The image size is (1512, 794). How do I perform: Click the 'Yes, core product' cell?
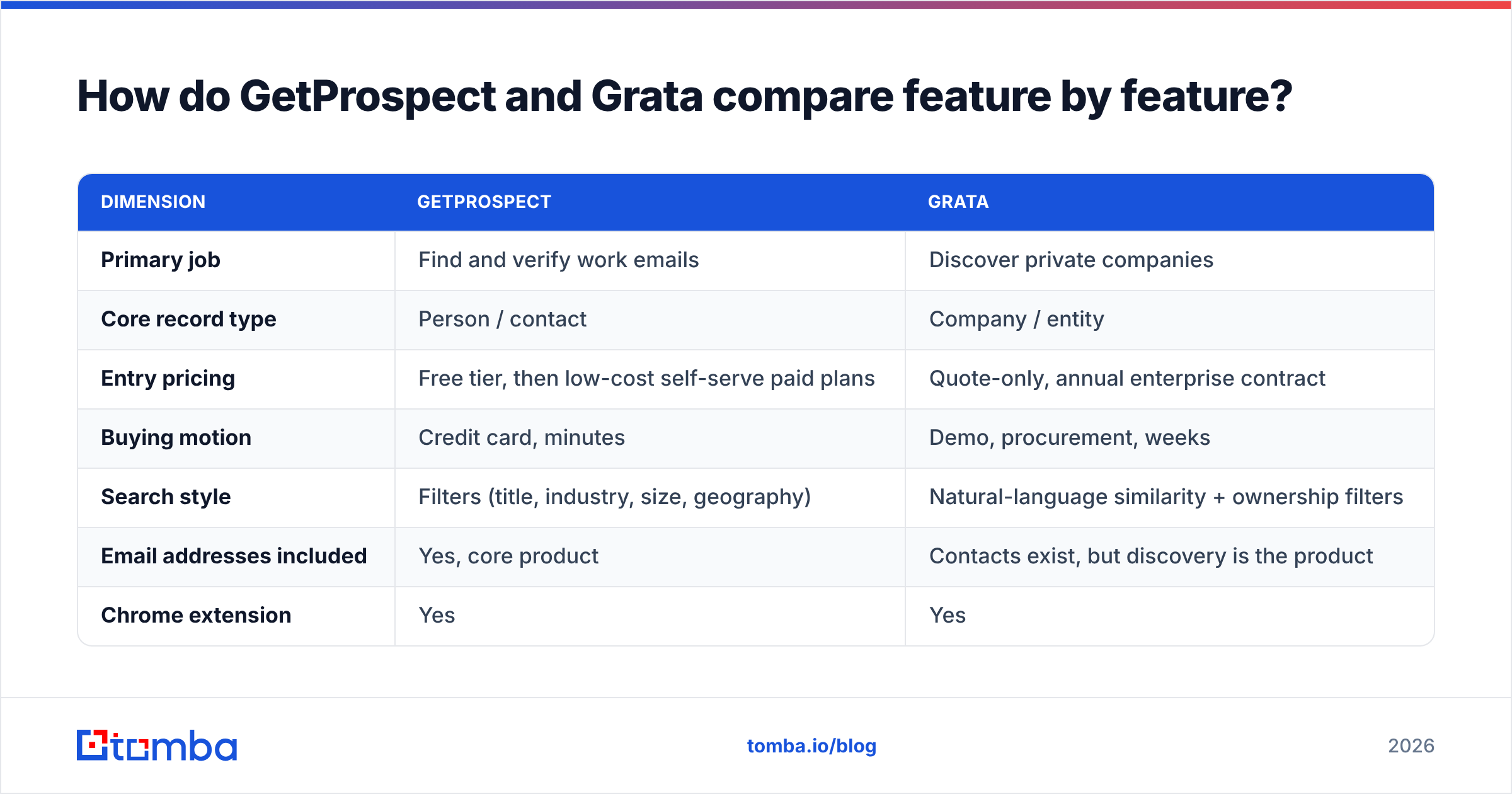click(508, 556)
